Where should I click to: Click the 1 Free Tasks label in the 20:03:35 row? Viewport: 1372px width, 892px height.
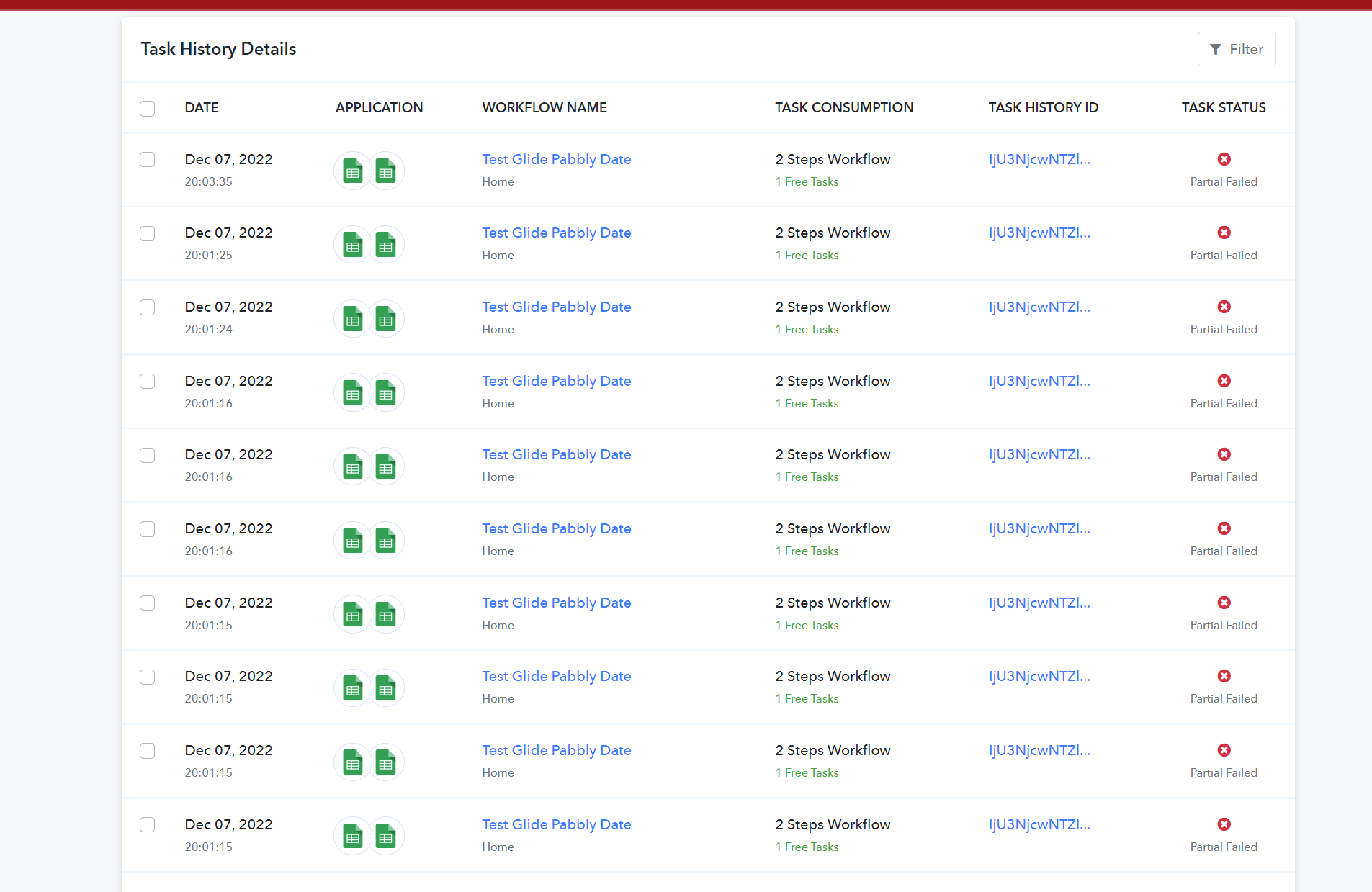(807, 181)
